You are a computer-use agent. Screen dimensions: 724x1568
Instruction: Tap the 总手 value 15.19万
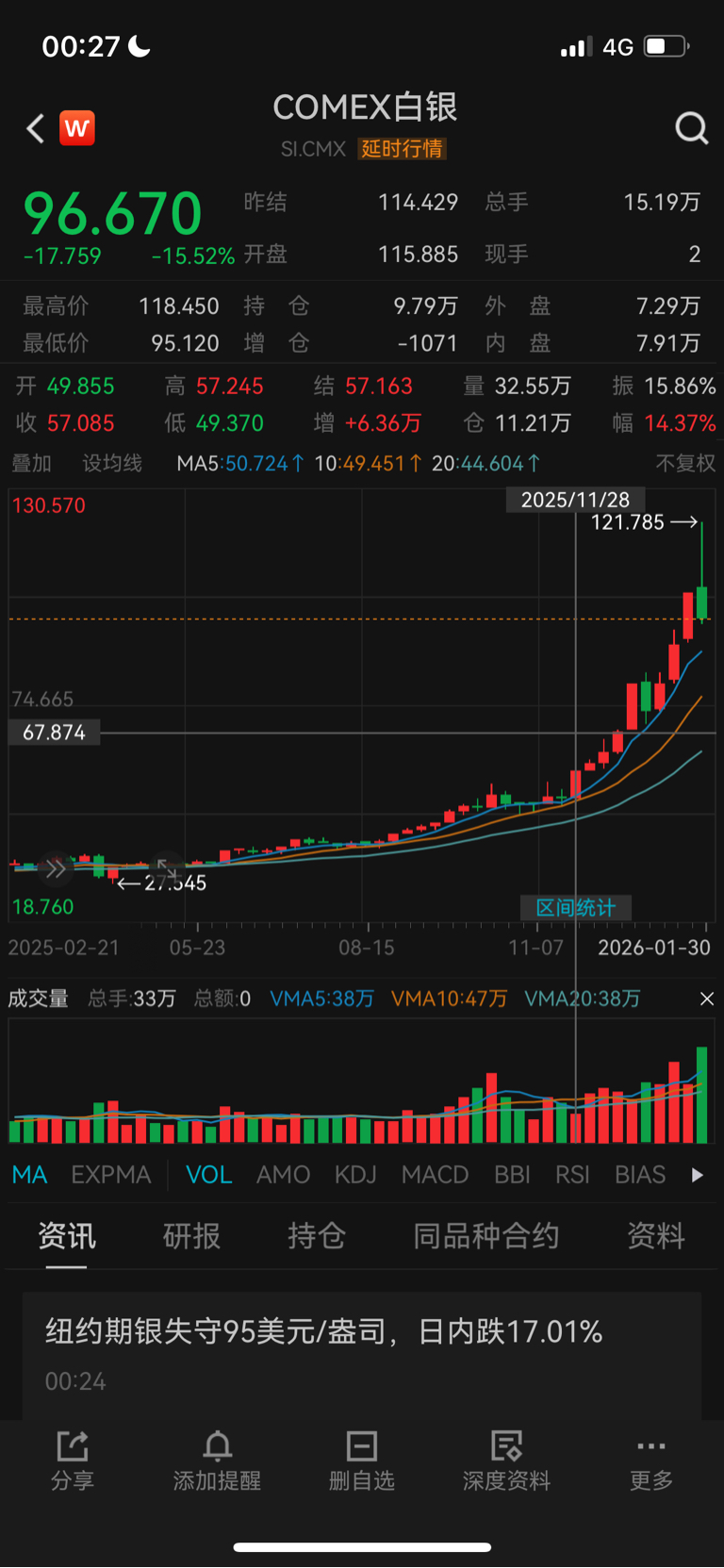tap(662, 203)
